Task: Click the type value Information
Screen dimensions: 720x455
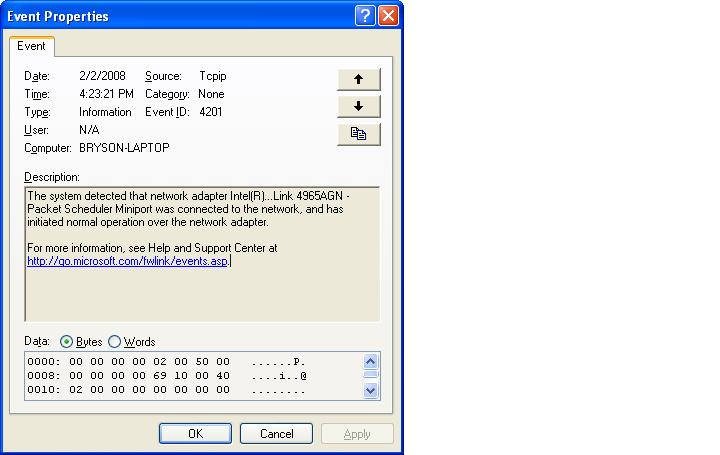Action: (105, 112)
